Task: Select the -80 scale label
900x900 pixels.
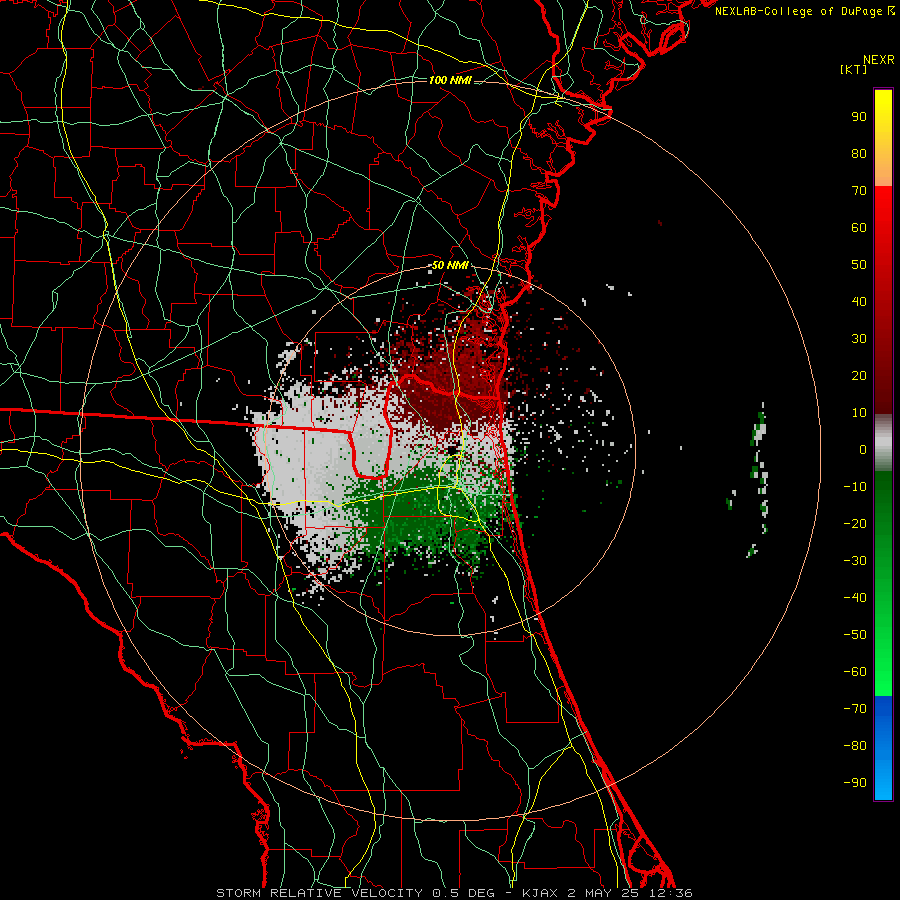Action: [x=855, y=746]
